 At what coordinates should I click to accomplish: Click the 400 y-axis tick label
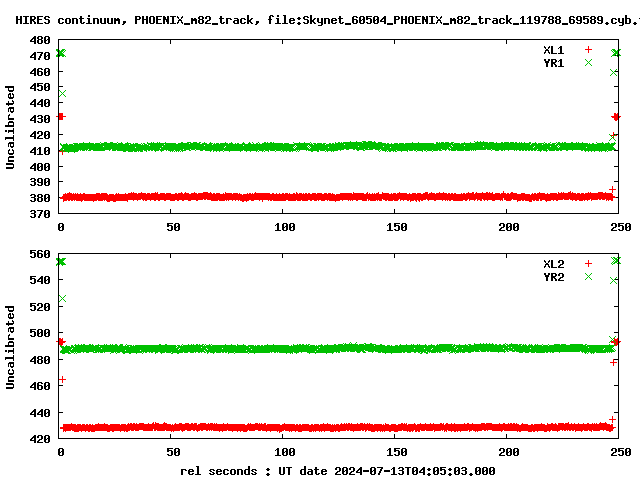pos(40,167)
